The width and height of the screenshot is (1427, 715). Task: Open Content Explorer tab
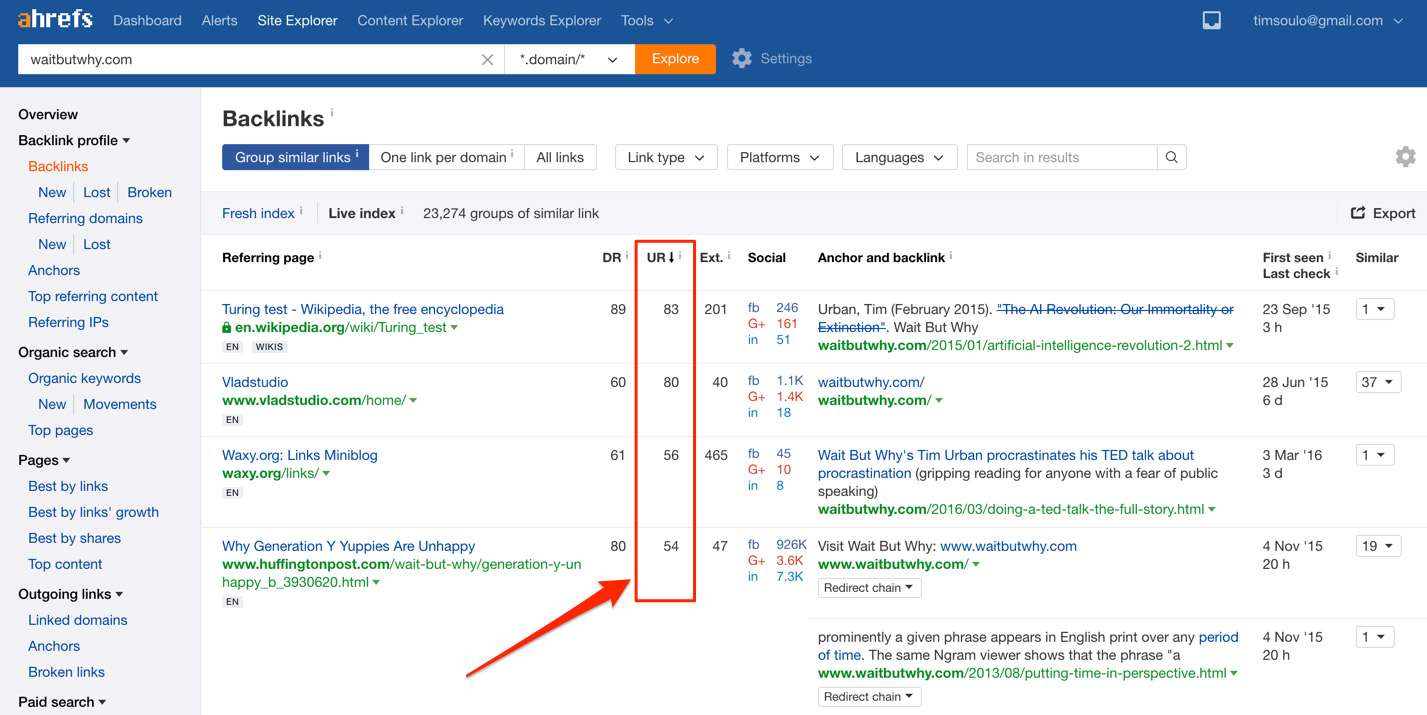click(x=410, y=20)
